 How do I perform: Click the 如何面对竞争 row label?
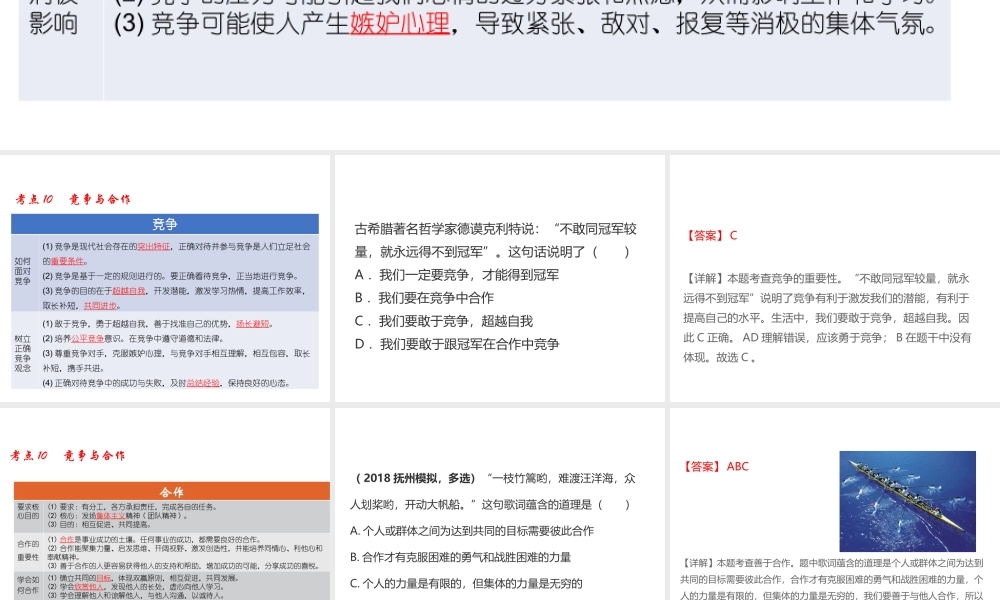click(22, 271)
